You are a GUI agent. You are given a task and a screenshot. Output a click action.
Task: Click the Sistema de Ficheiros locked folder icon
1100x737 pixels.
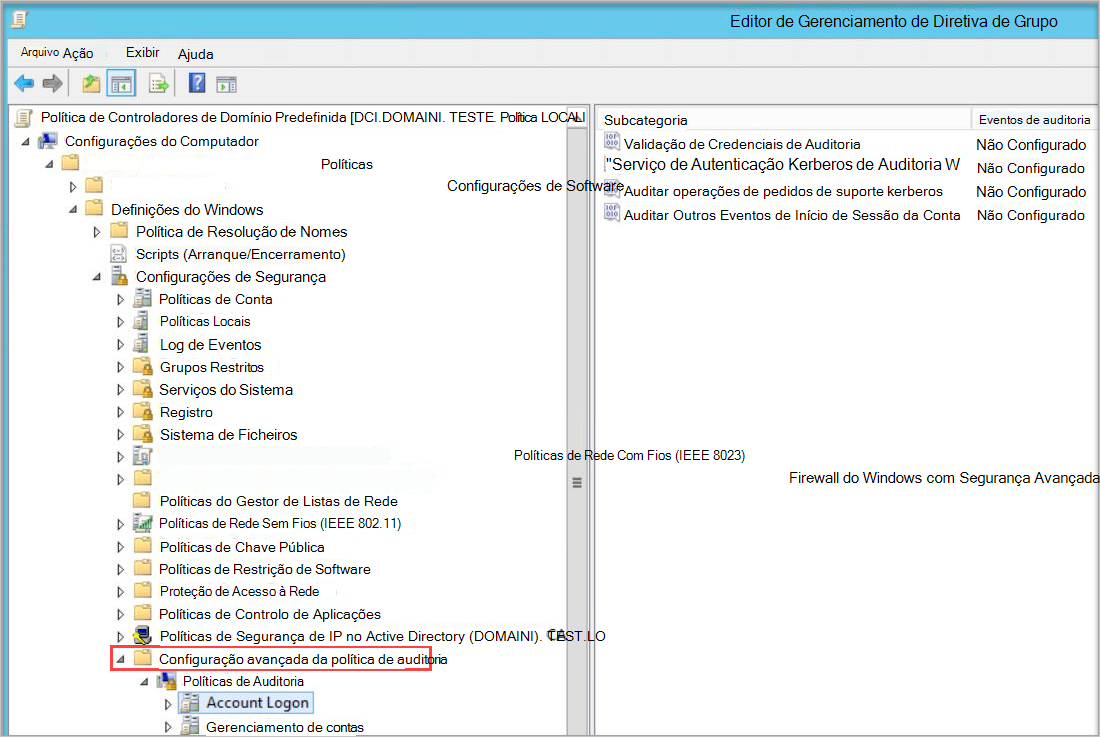(x=143, y=434)
